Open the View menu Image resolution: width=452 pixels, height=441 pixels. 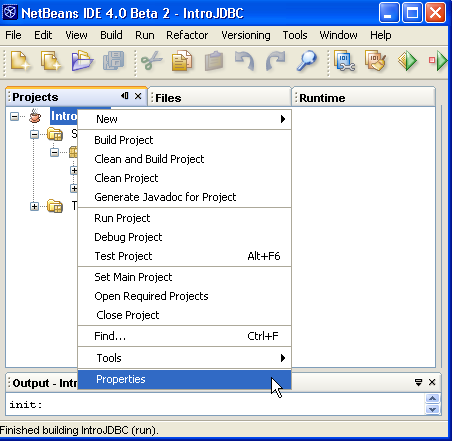click(x=76, y=35)
